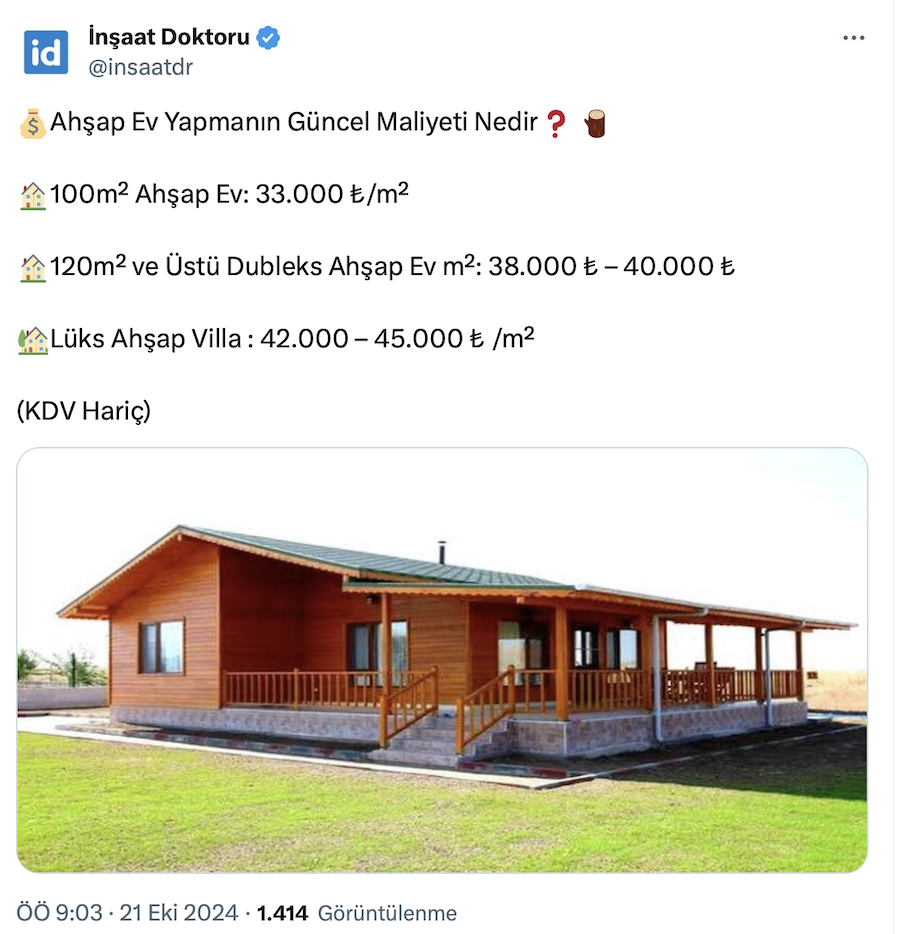Click the house emoji beside Lüks Ahşap Villa

(x=33, y=340)
